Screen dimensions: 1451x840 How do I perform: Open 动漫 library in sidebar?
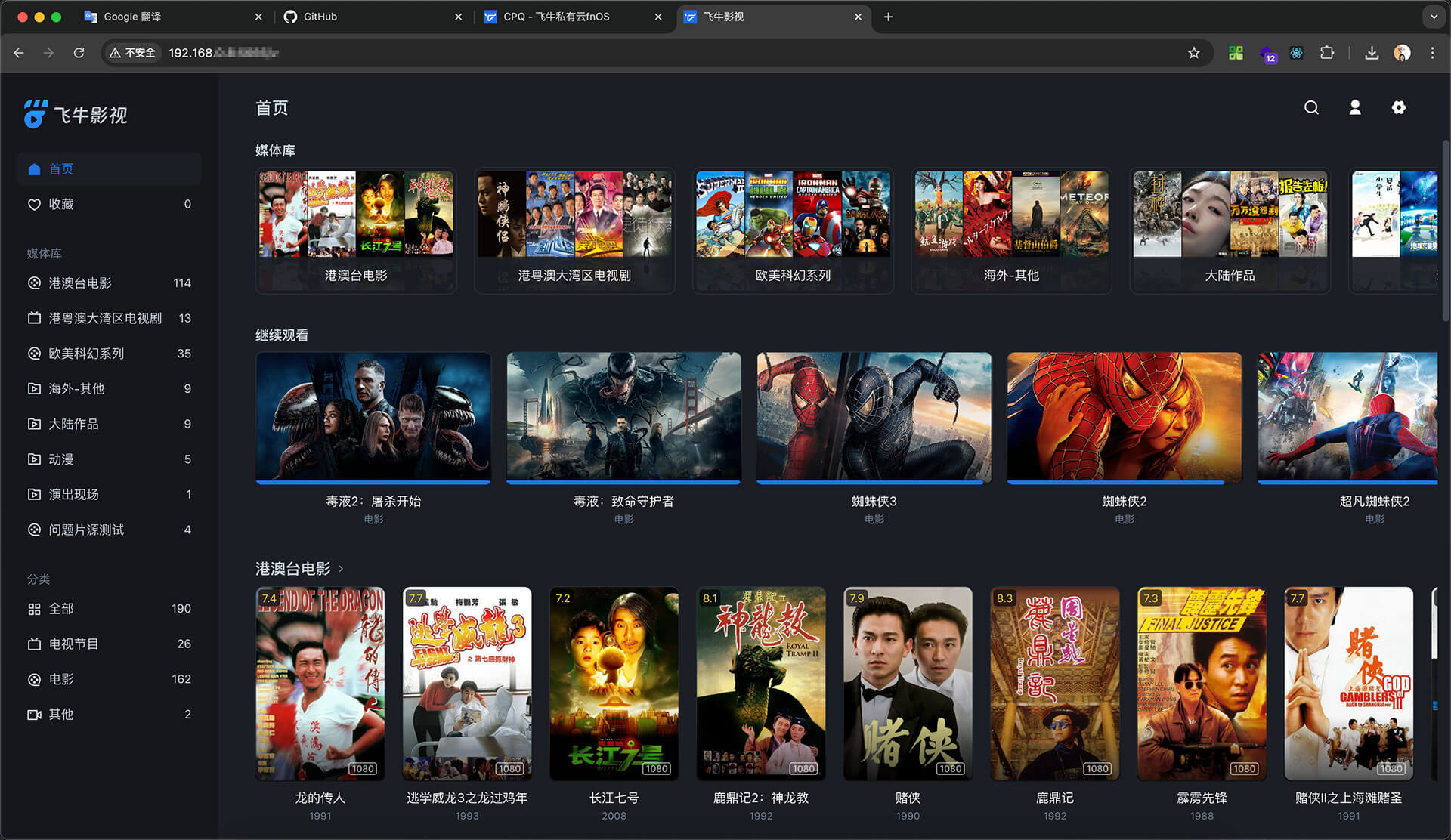coord(109,459)
